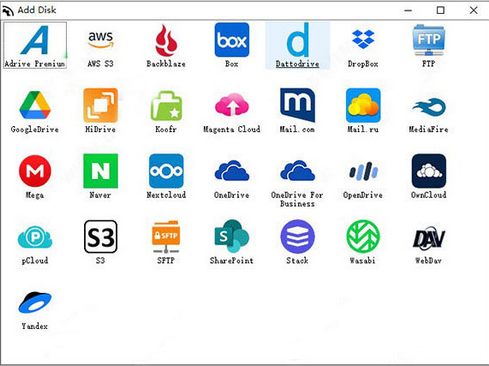Click the Mail.com icon
489x366 pixels.
point(297,105)
